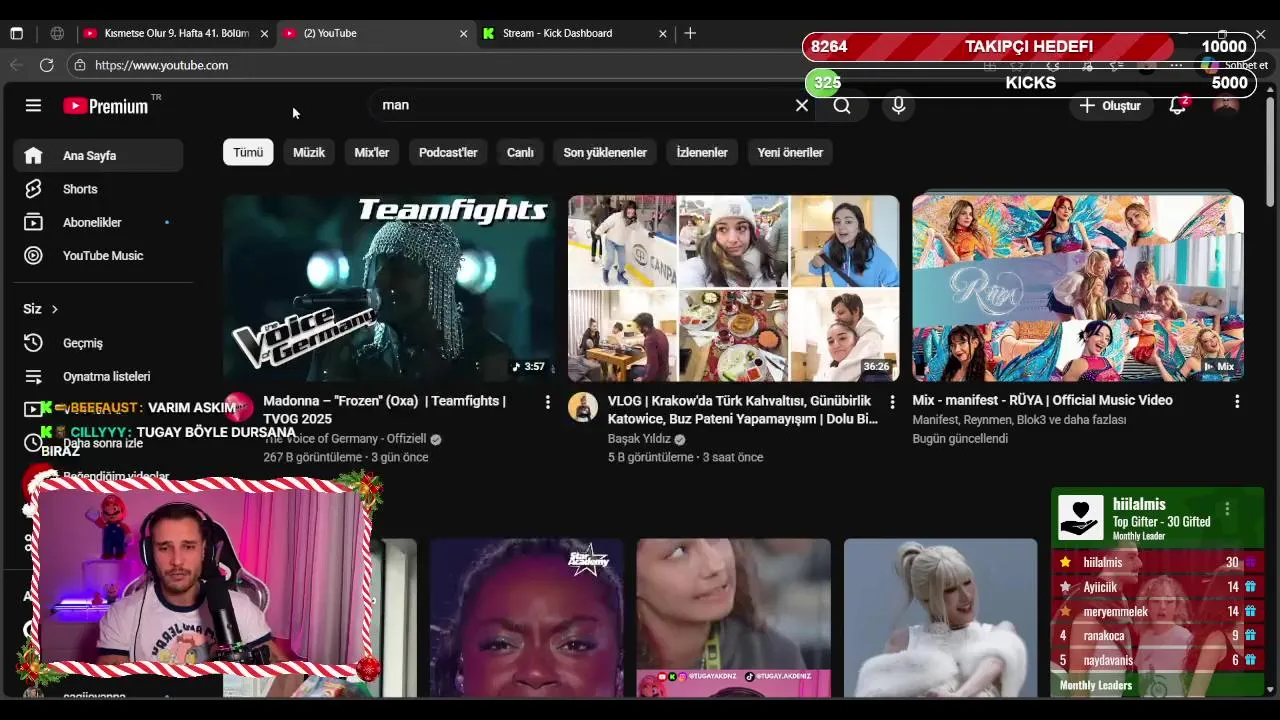
Task: Click the magnifier search button
Action: tap(842, 105)
